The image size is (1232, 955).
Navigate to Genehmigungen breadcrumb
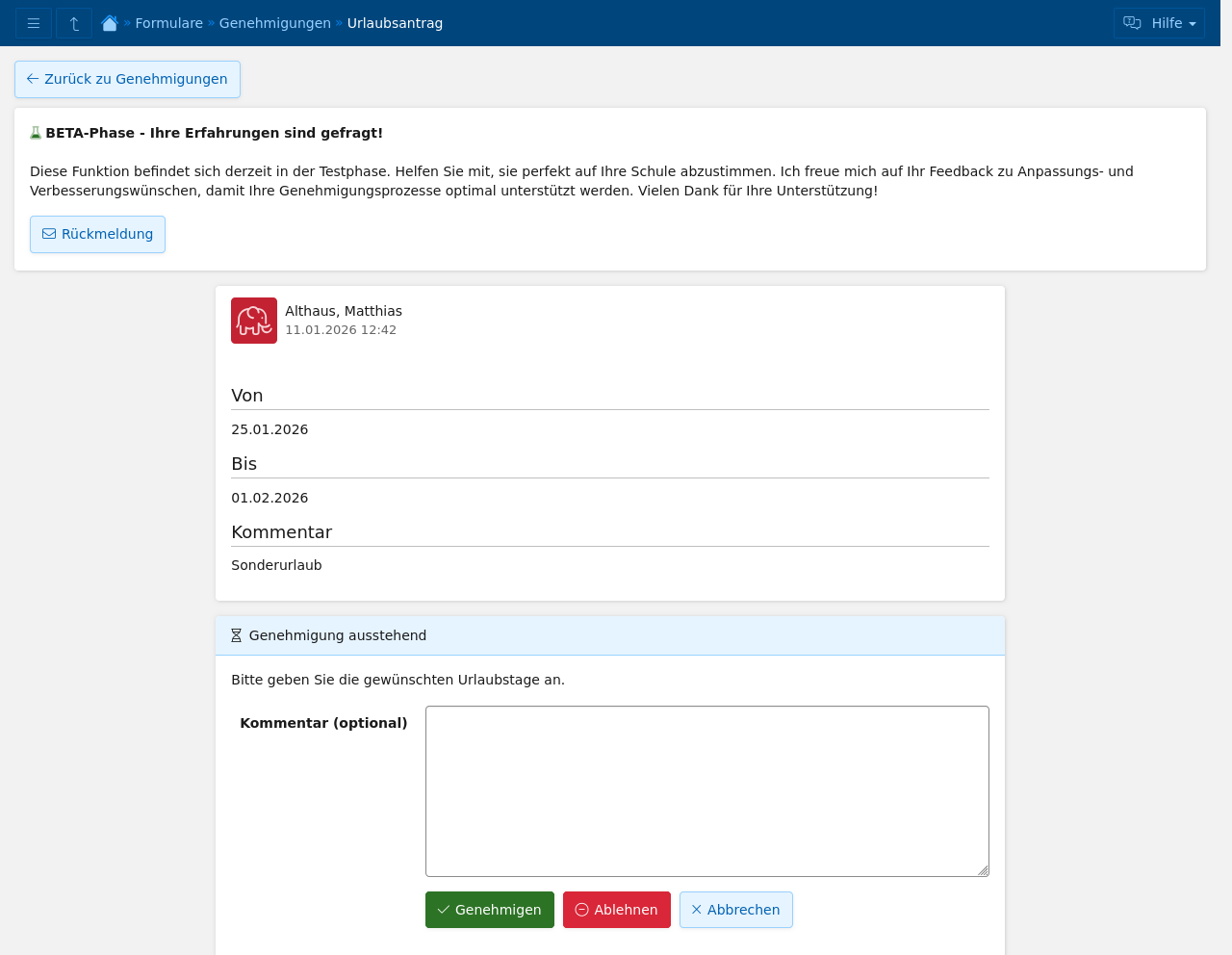(274, 23)
